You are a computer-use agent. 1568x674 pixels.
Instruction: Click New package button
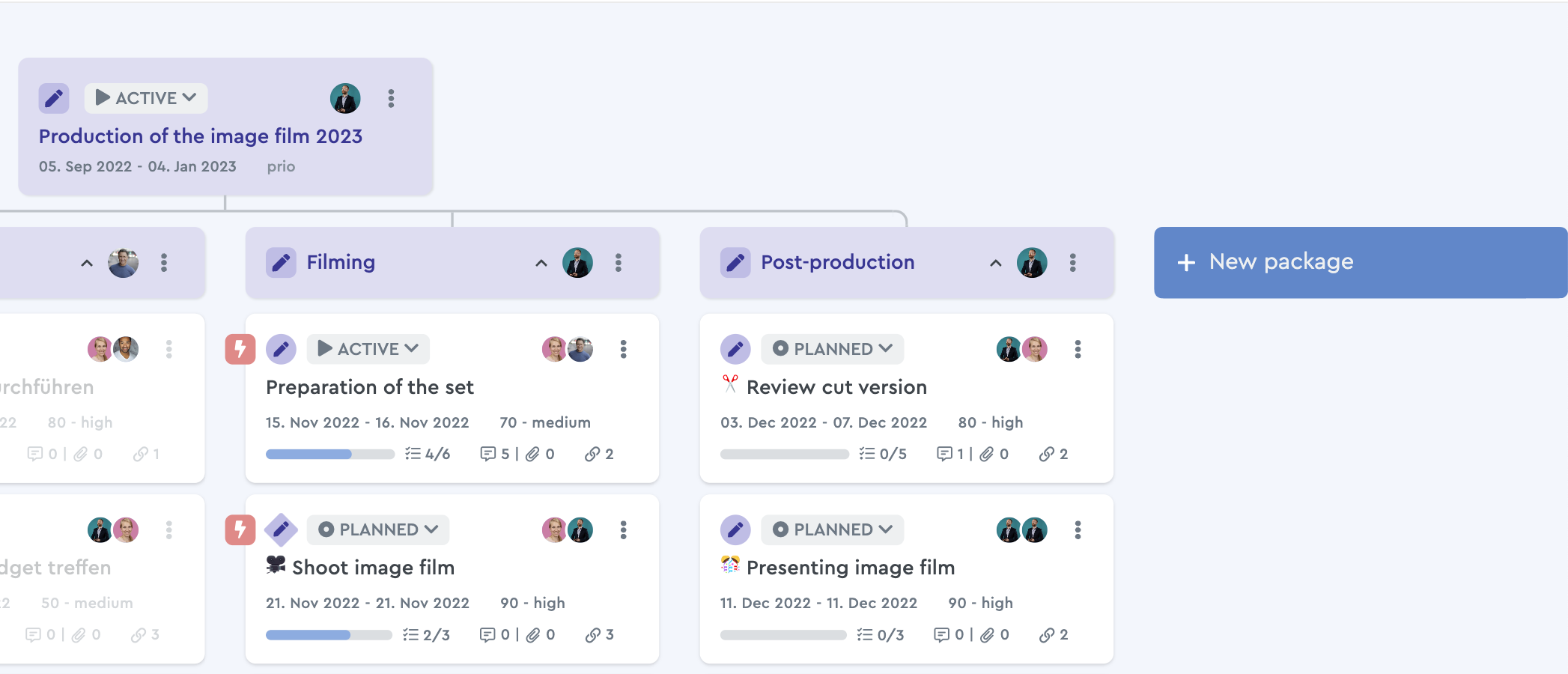1361,262
